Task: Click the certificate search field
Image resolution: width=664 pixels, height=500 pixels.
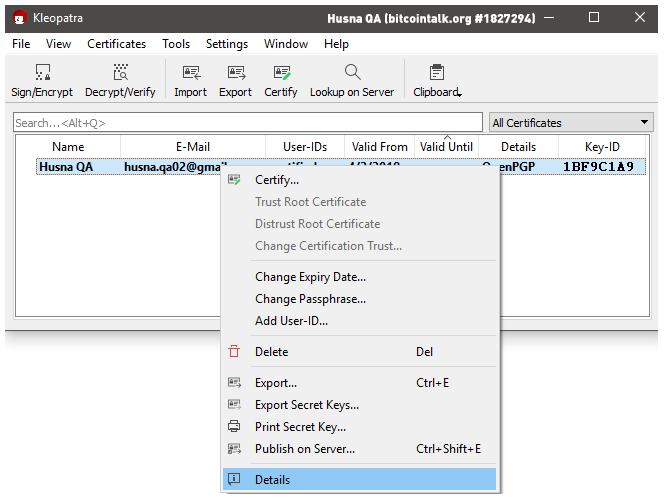Action: pyautogui.click(x=248, y=123)
